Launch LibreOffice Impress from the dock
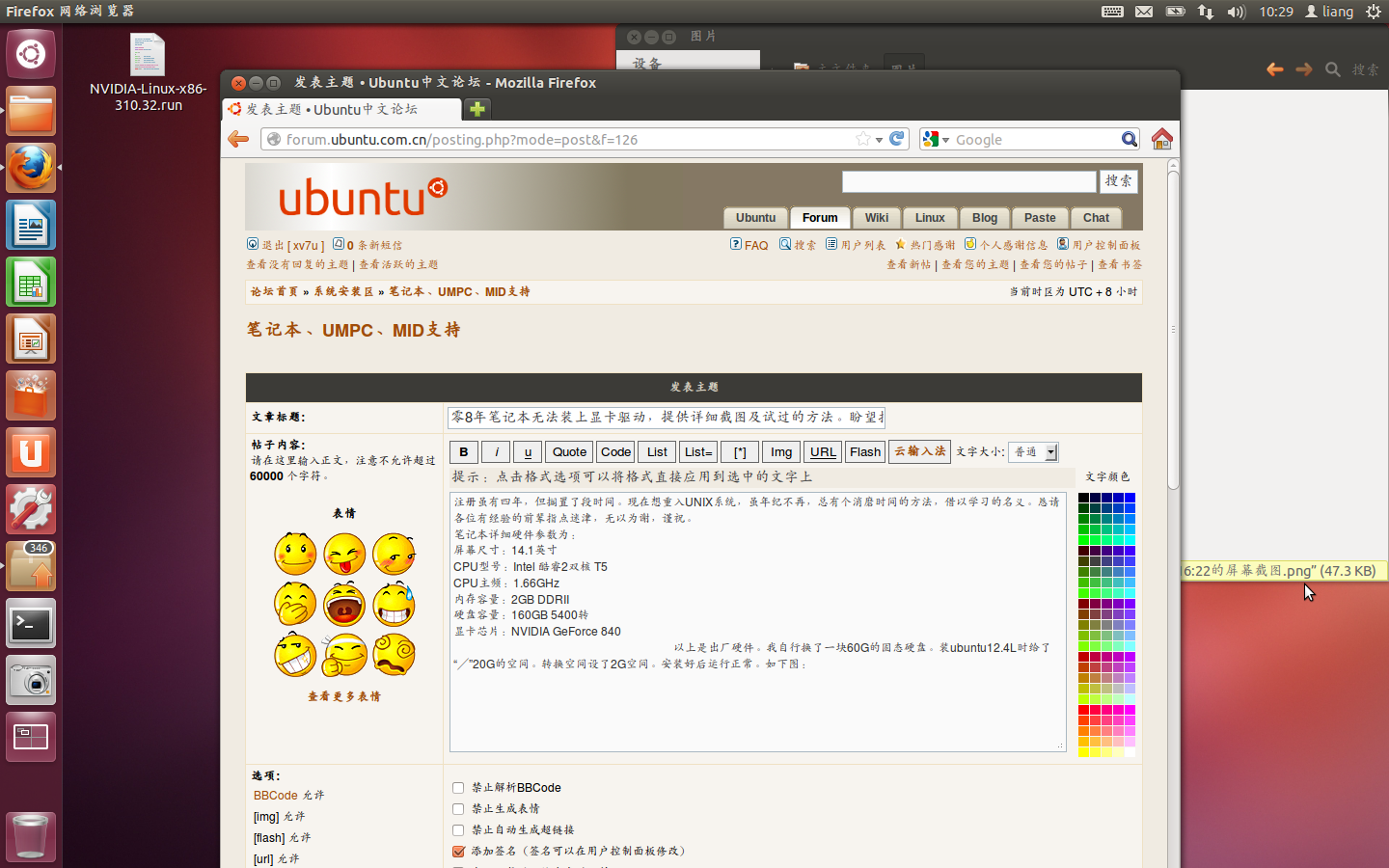Viewport: 1389px width, 868px height. pyautogui.click(x=31, y=339)
